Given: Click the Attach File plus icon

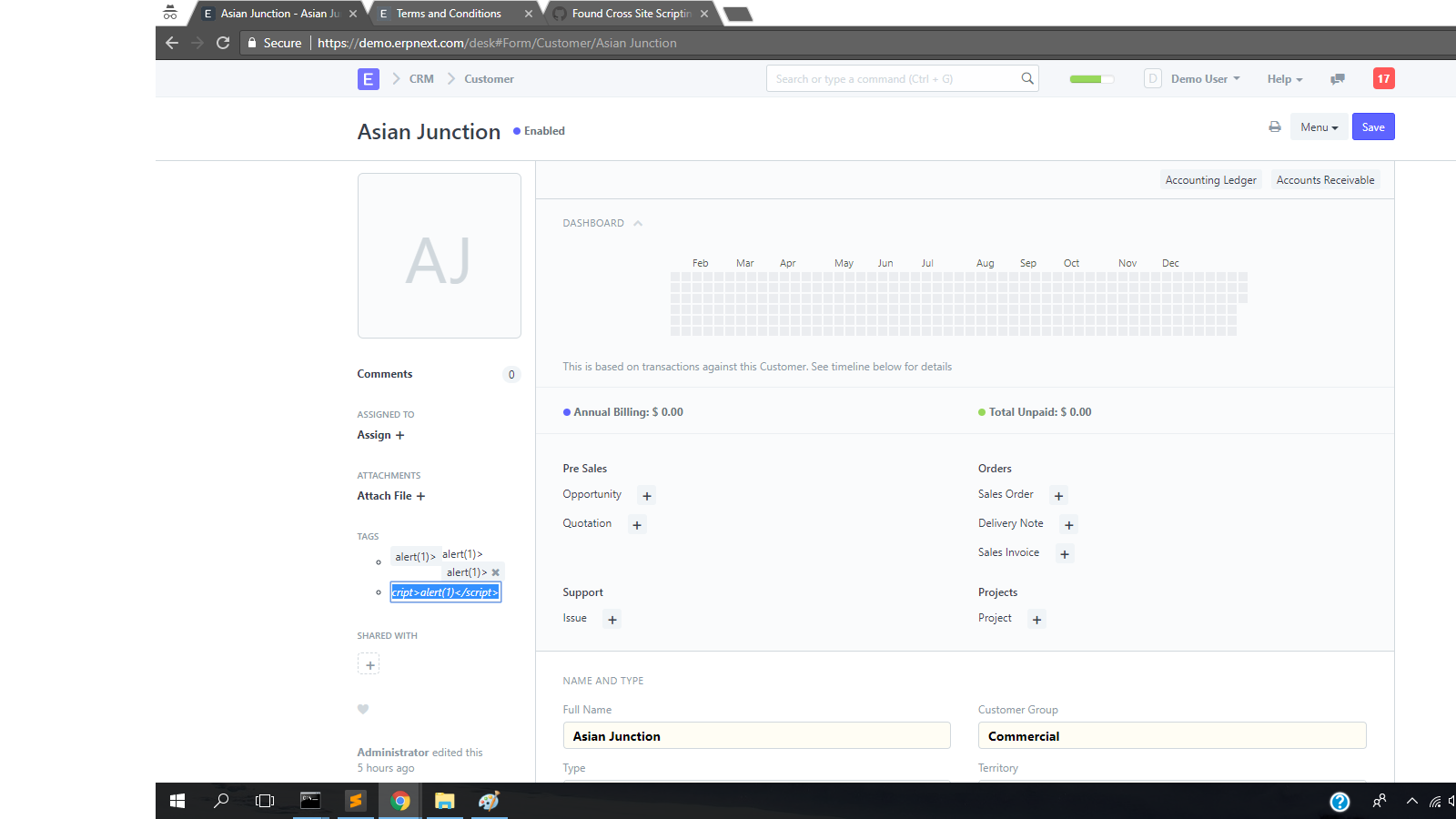Looking at the screenshot, I should pyautogui.click(x=420, y=496).
